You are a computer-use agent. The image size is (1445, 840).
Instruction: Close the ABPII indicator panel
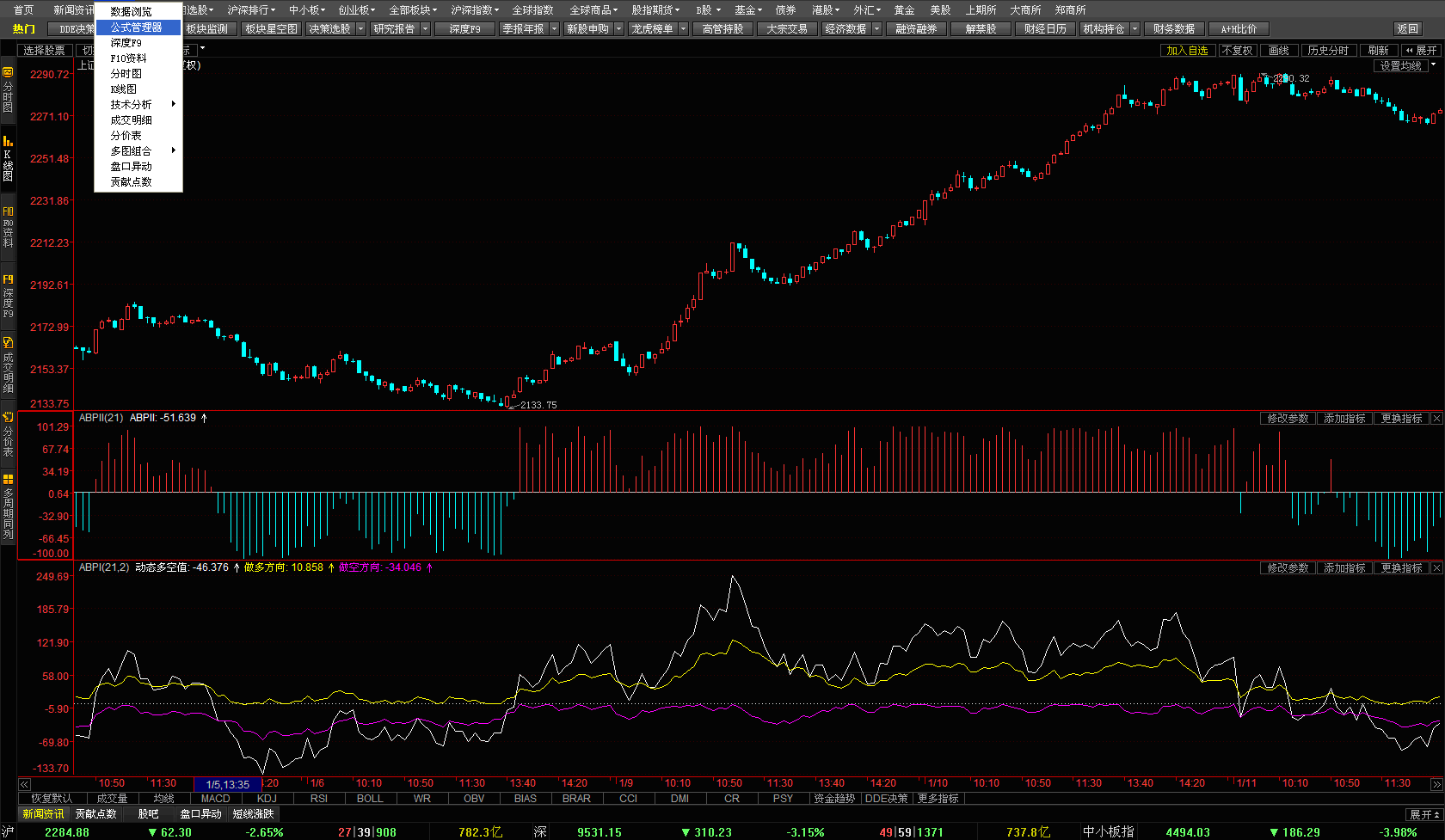(1436, 419)
